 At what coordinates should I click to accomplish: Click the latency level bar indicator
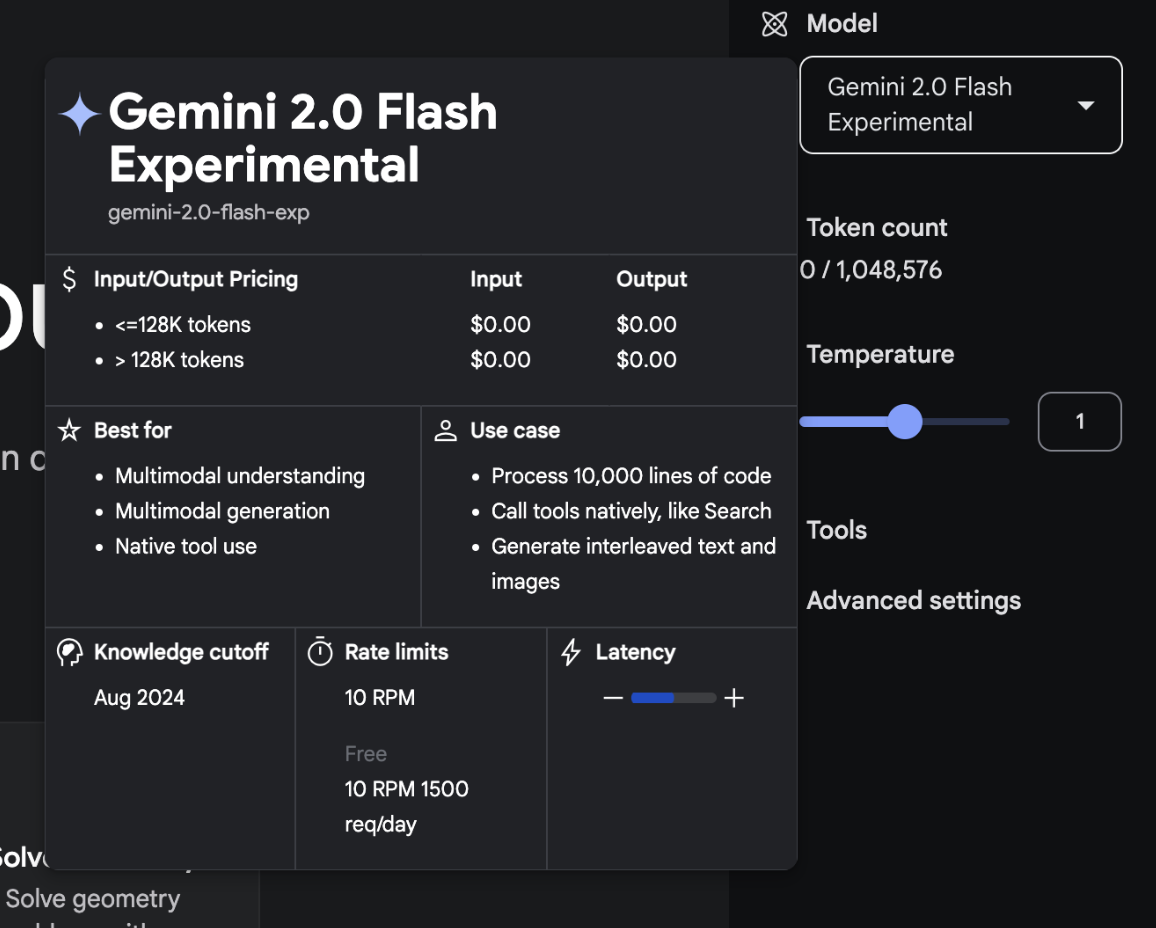point(673,698)
